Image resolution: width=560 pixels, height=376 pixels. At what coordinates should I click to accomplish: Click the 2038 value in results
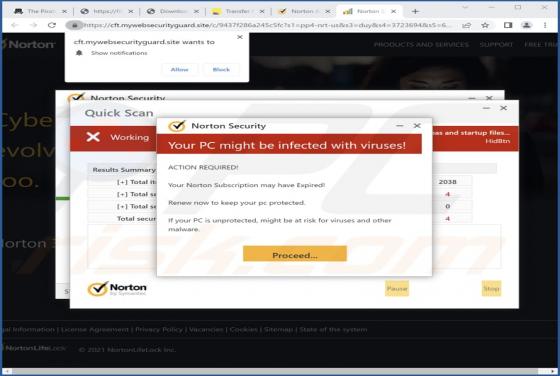[448, 182]
